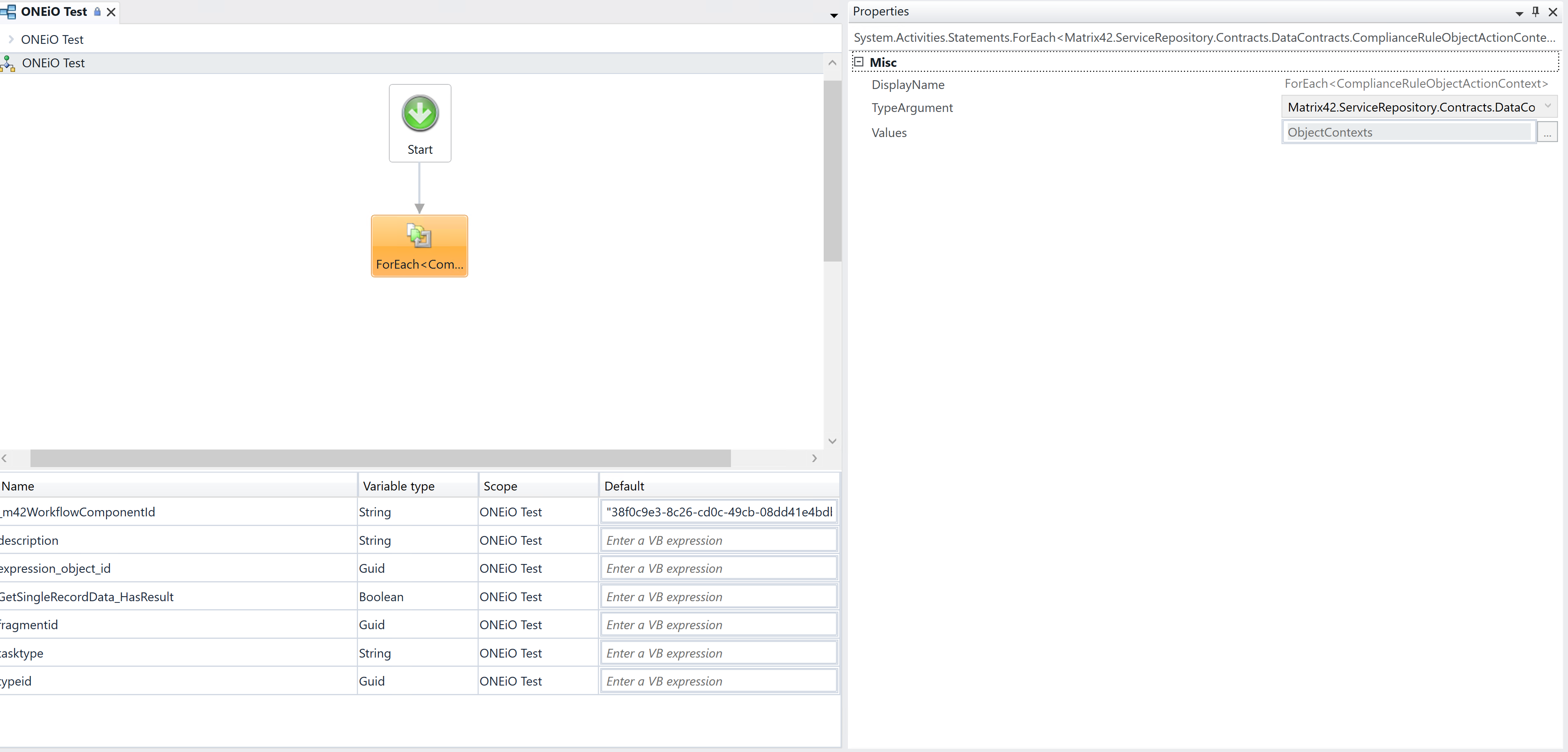
Task: Click the TypeArgument property label
Action: tap(912, 108)
